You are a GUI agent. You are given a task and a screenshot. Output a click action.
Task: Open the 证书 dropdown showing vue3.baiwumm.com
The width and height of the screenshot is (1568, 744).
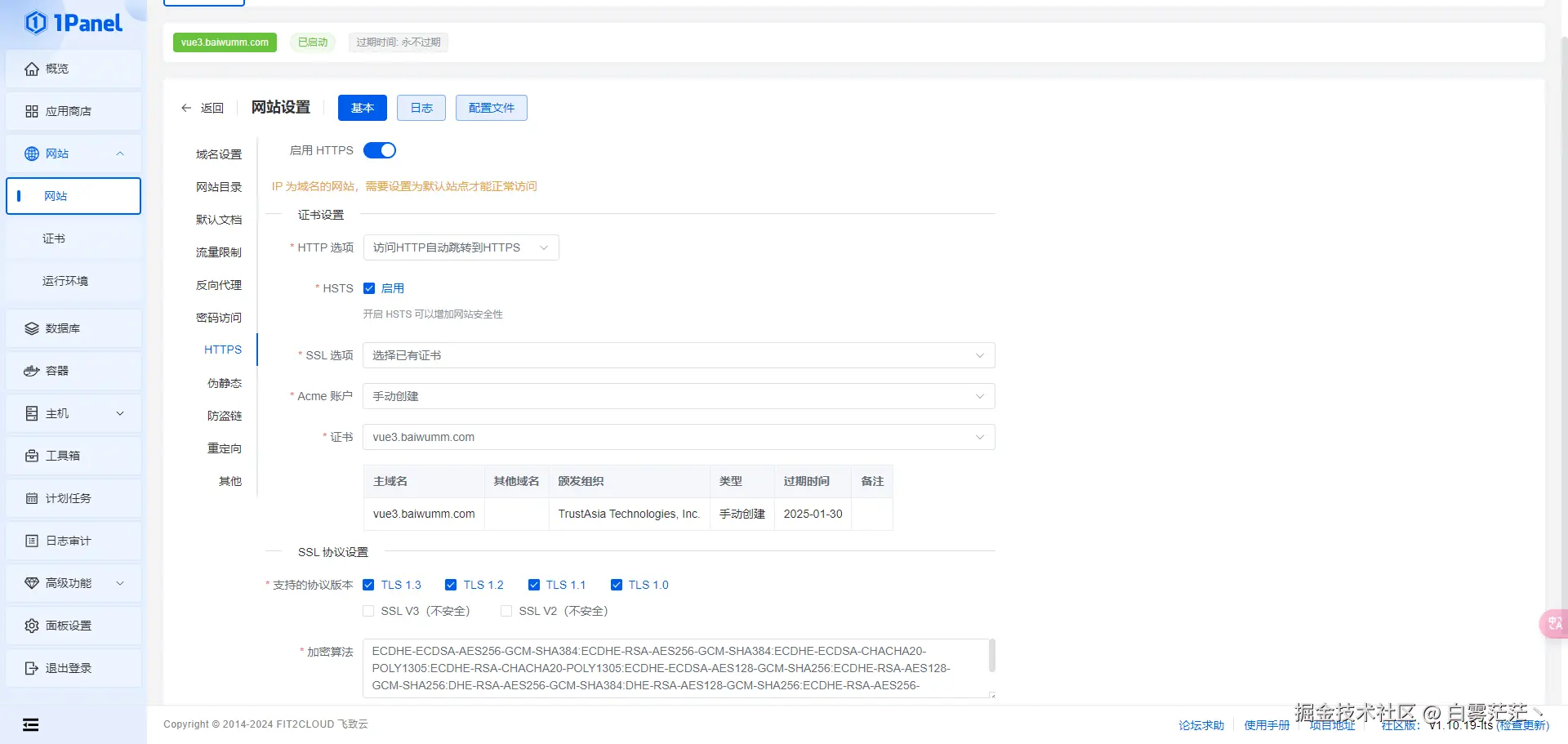(x=679, y=437)
